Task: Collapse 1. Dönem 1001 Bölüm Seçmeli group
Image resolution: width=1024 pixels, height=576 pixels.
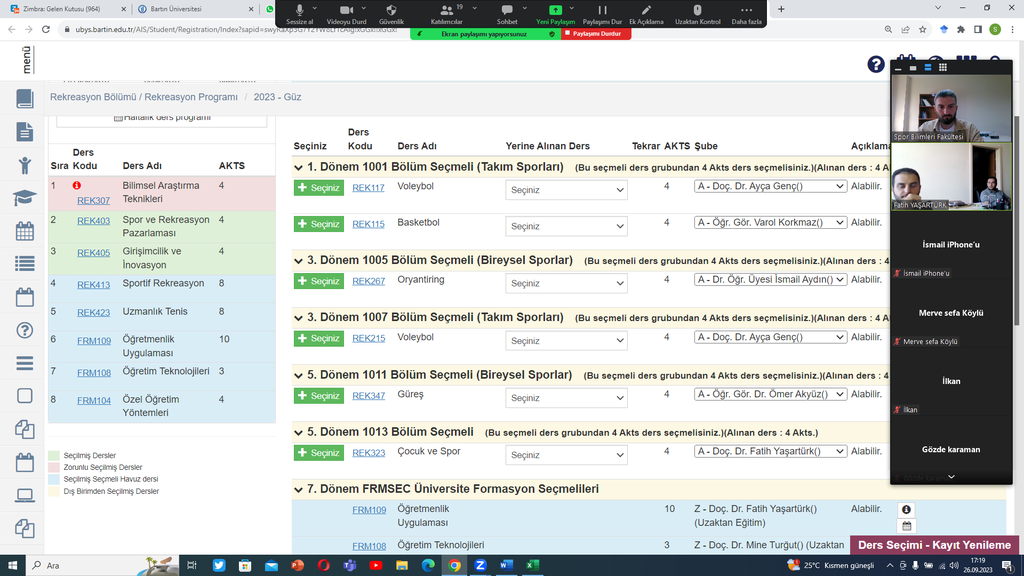Action: pyautogui.click(x=299, y=167)
